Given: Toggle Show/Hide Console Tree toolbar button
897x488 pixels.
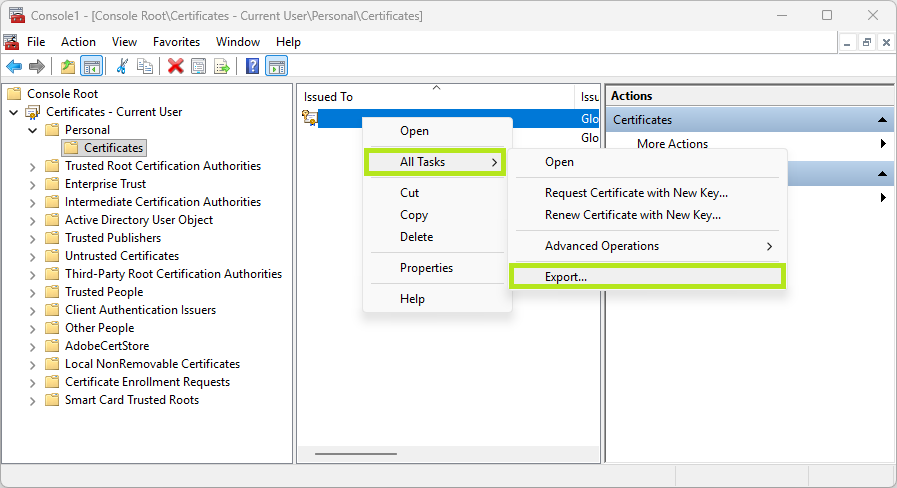Looking at the screenshot, I should 91,66.
